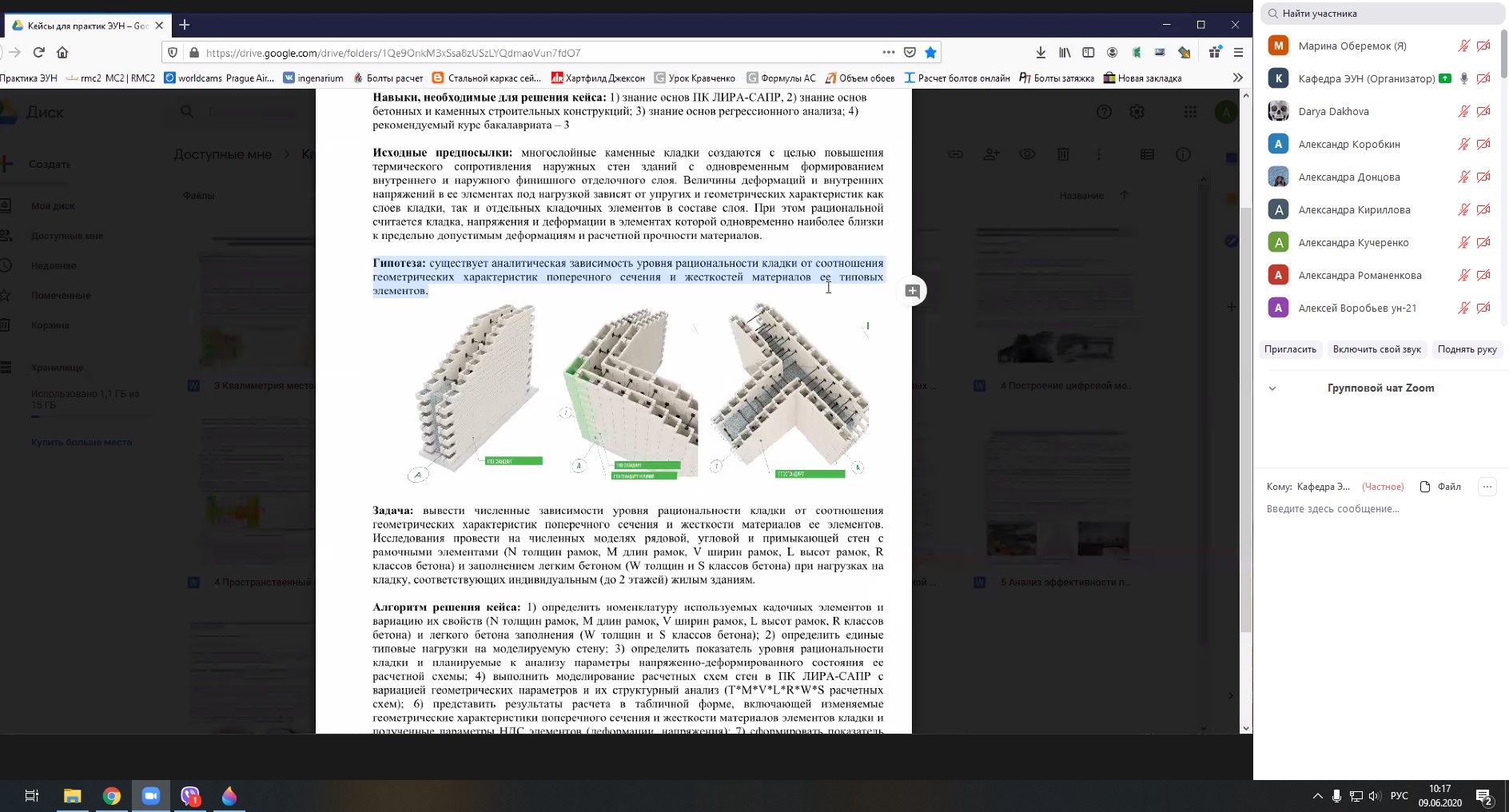Open Task View on taskbar
Viewport: 1509px width, 812px height.
(32, 796)
